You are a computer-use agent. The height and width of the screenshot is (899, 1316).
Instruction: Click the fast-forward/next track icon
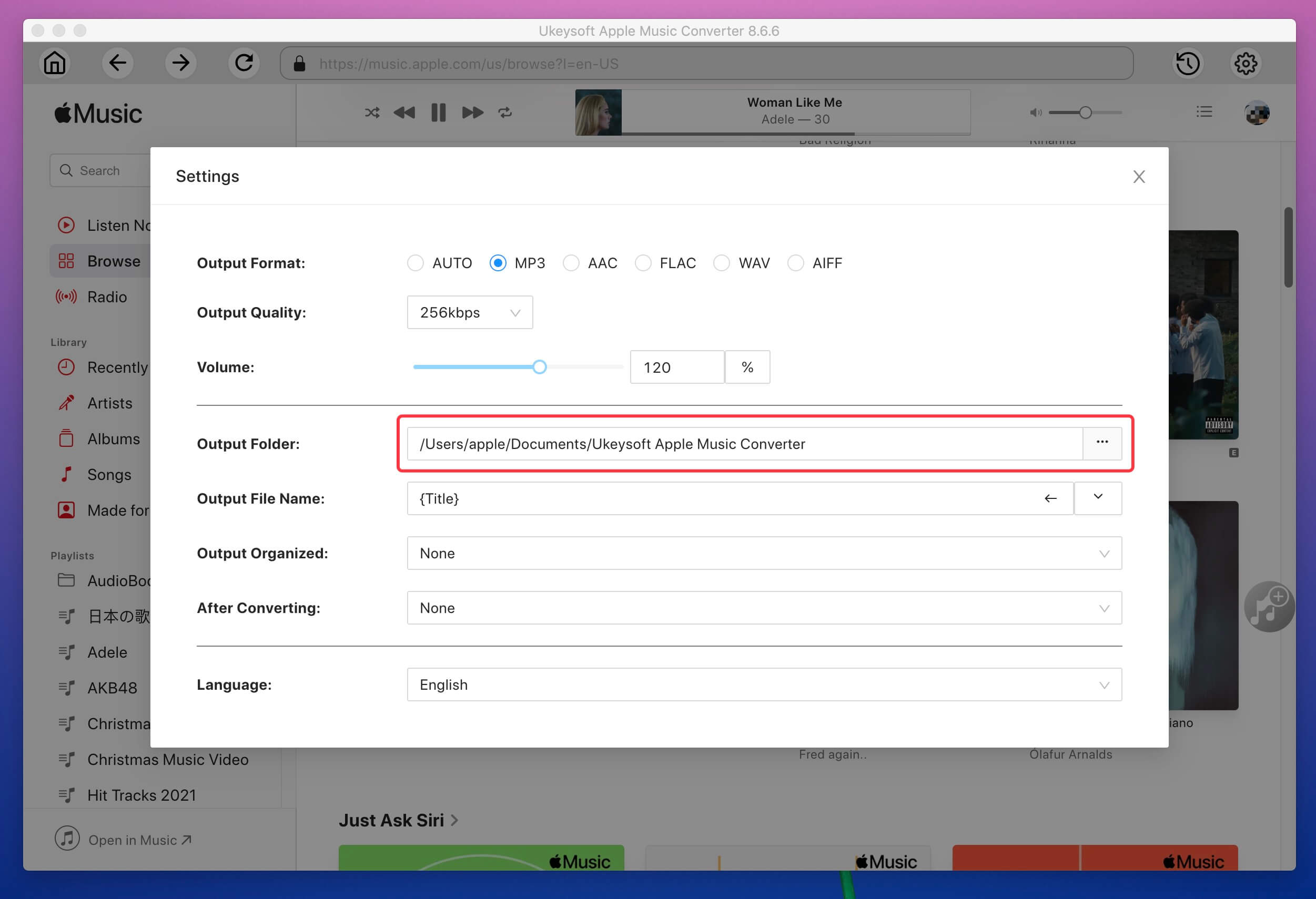tap(472, 111)
